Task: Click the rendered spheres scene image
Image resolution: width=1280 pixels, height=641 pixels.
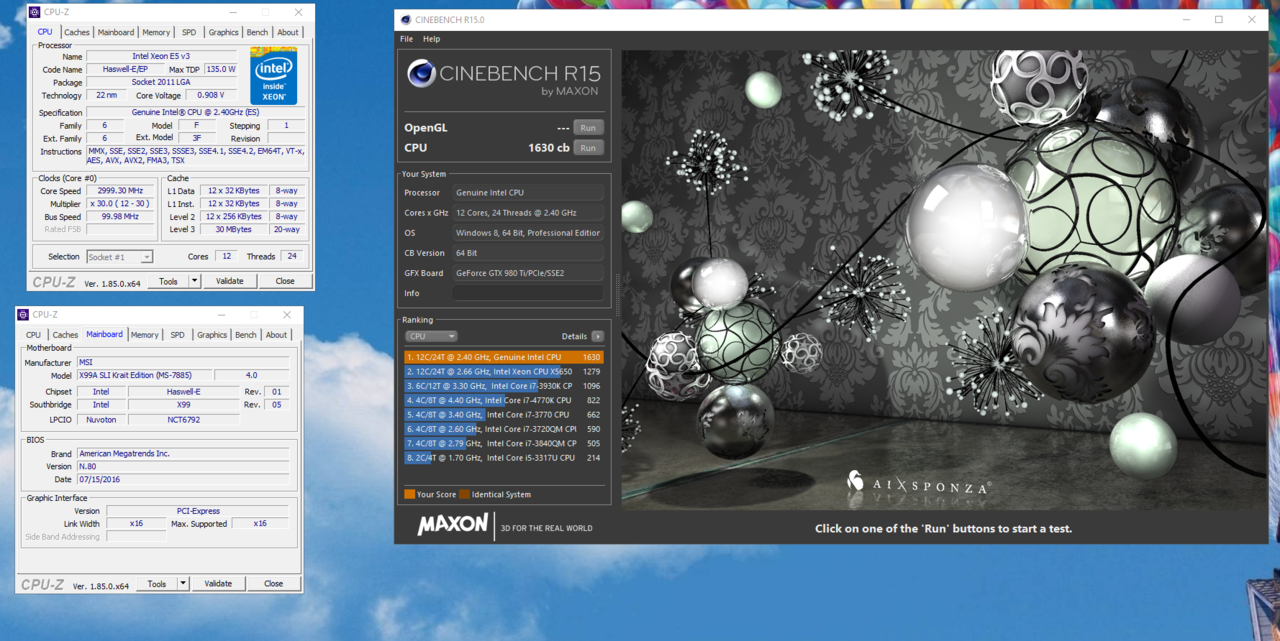Action: coord(944,280)
